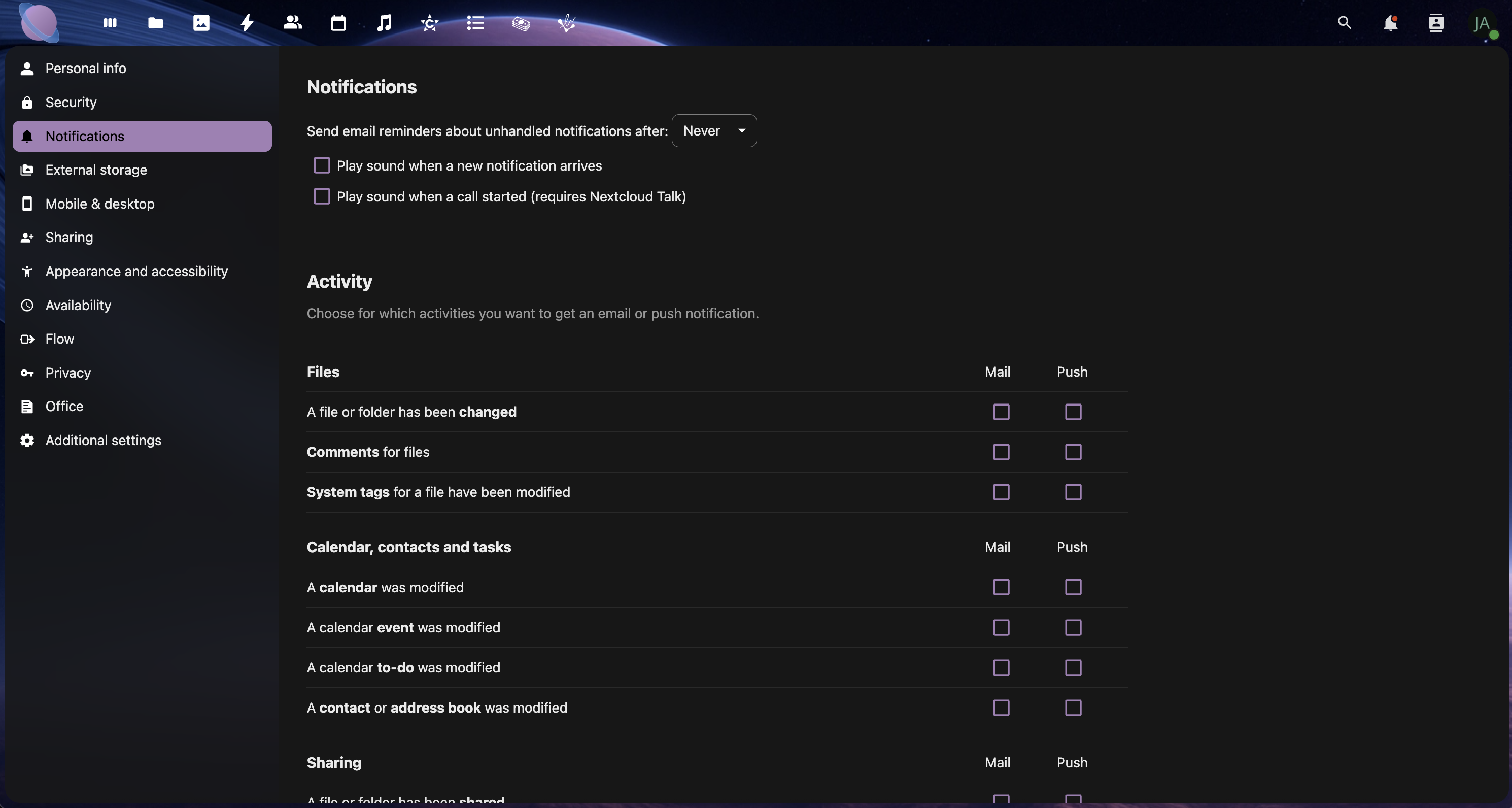Go to Security settings section

(71, 102)
